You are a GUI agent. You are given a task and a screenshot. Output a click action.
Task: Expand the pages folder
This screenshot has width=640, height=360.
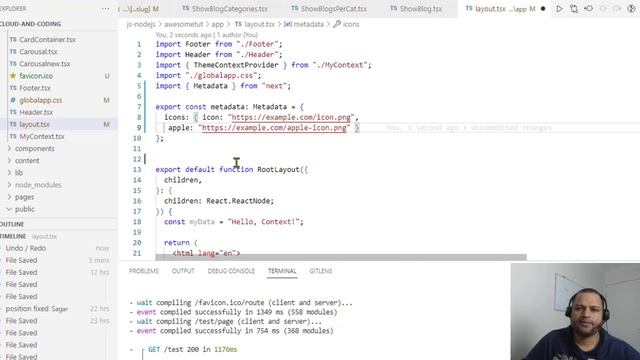24,197
